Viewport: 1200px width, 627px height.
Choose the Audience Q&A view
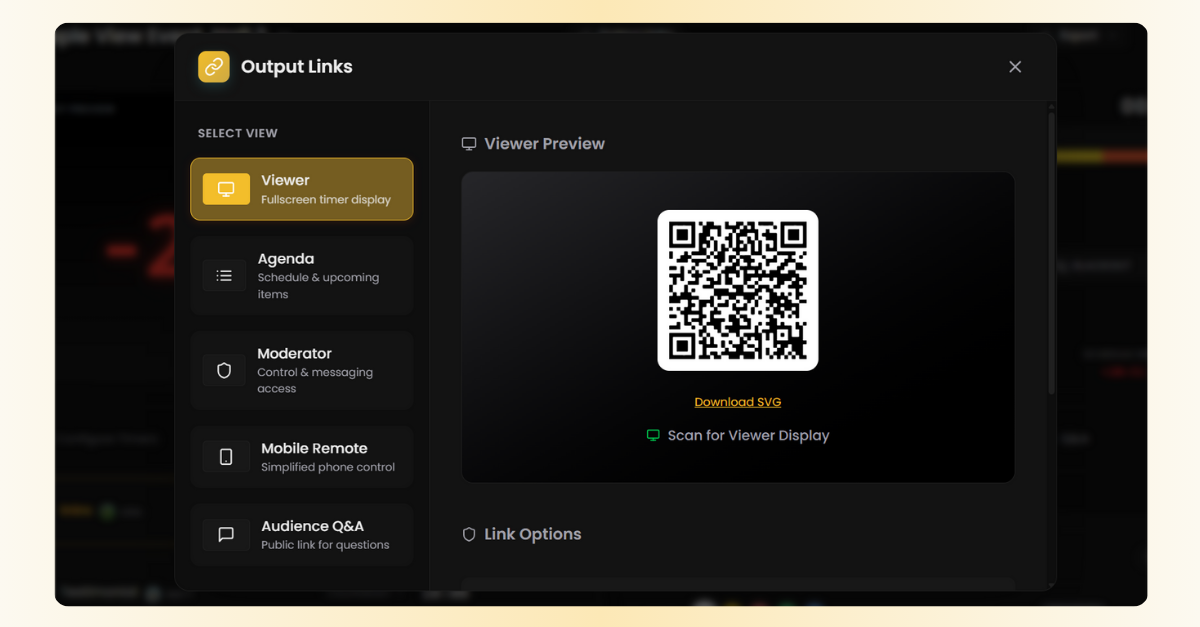(x=301, y=535)
